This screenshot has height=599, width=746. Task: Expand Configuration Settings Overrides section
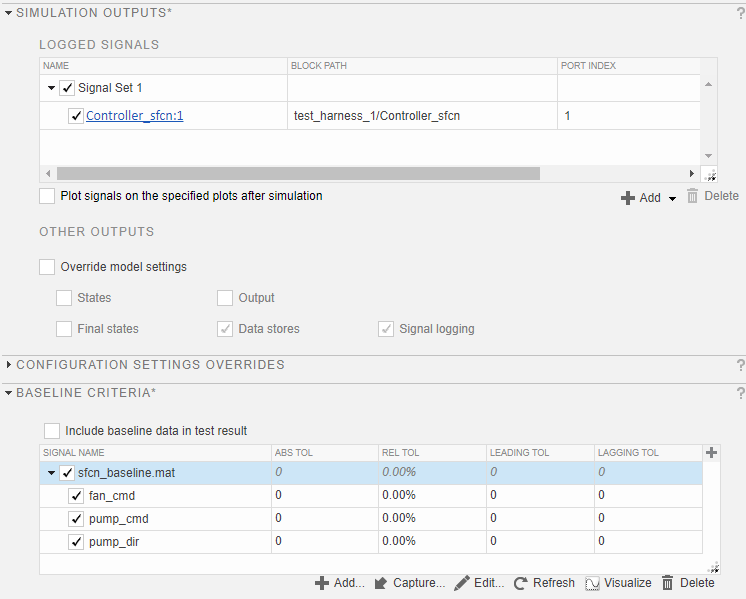(8, 365)
